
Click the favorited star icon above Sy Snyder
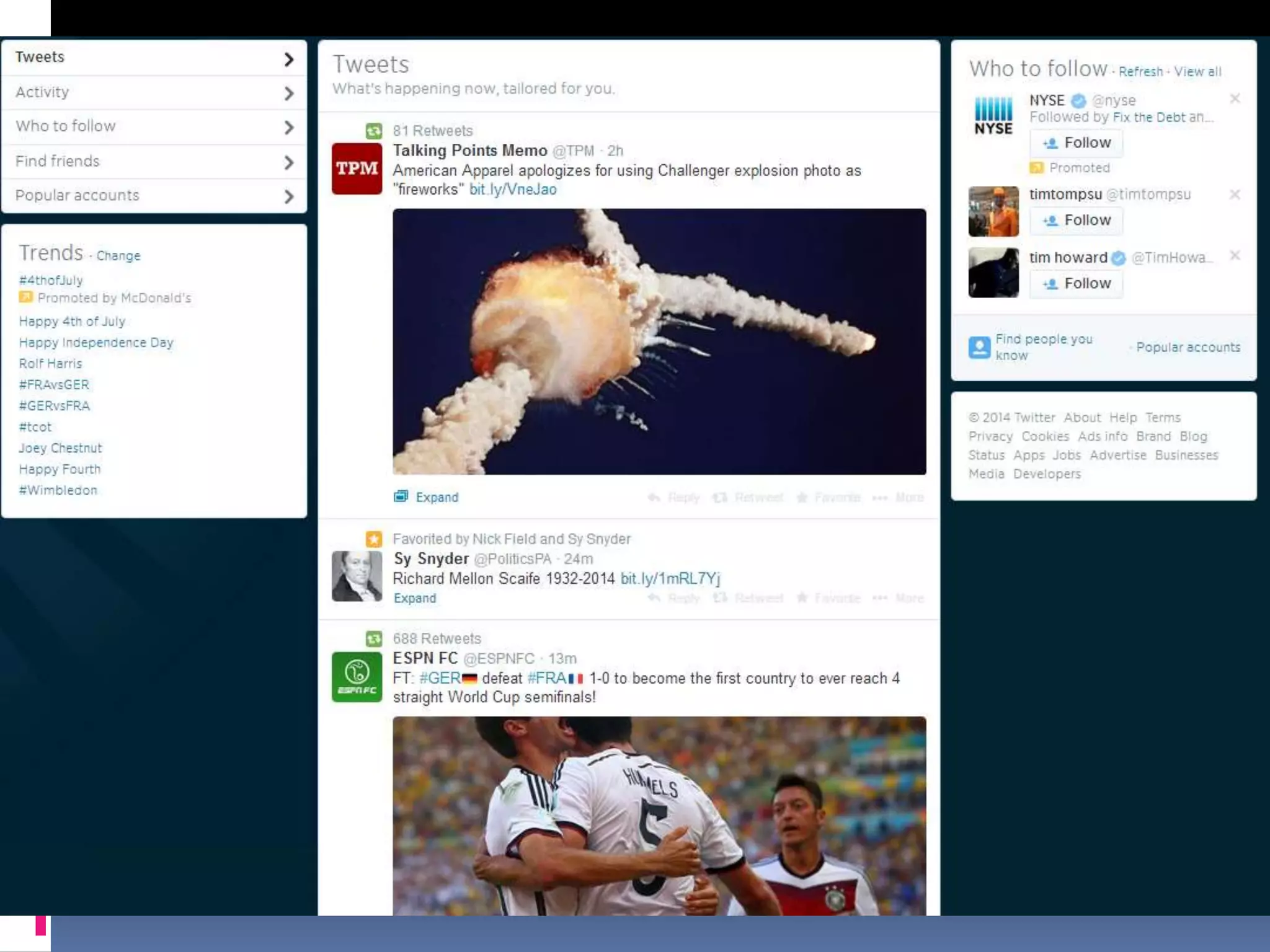[374, 539]
